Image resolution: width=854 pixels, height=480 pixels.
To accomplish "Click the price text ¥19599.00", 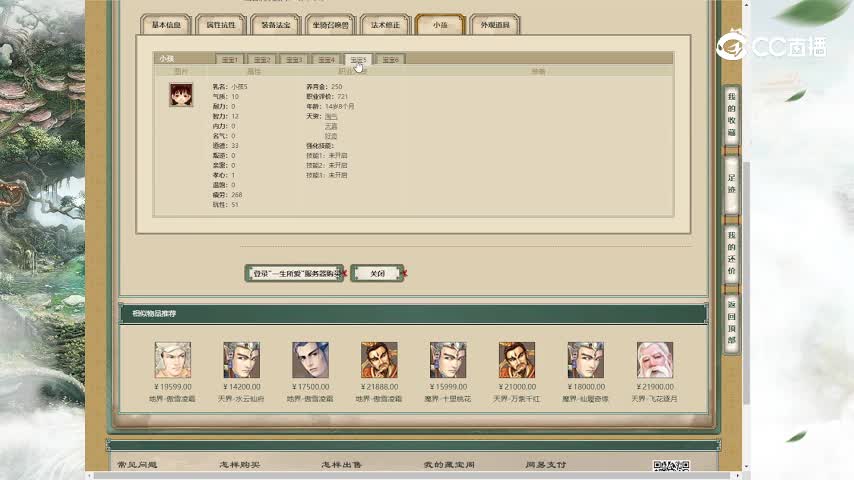I will [x=173, y=387].
